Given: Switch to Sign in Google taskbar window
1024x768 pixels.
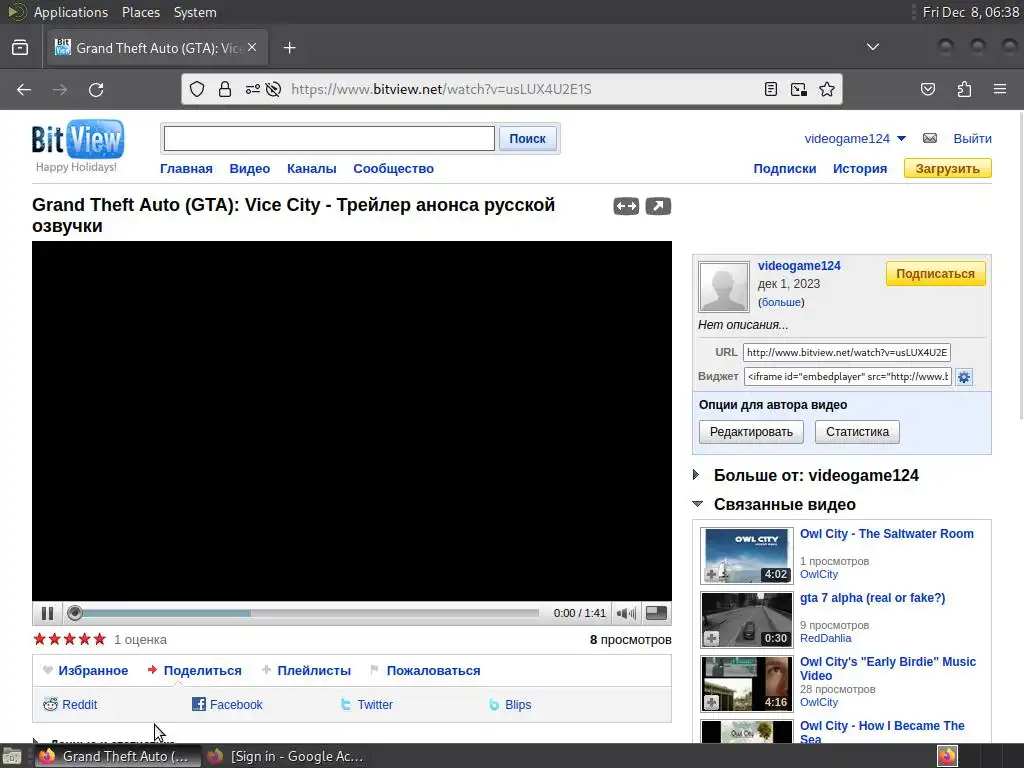Looking at the screenshot, I should click(285, 756).
